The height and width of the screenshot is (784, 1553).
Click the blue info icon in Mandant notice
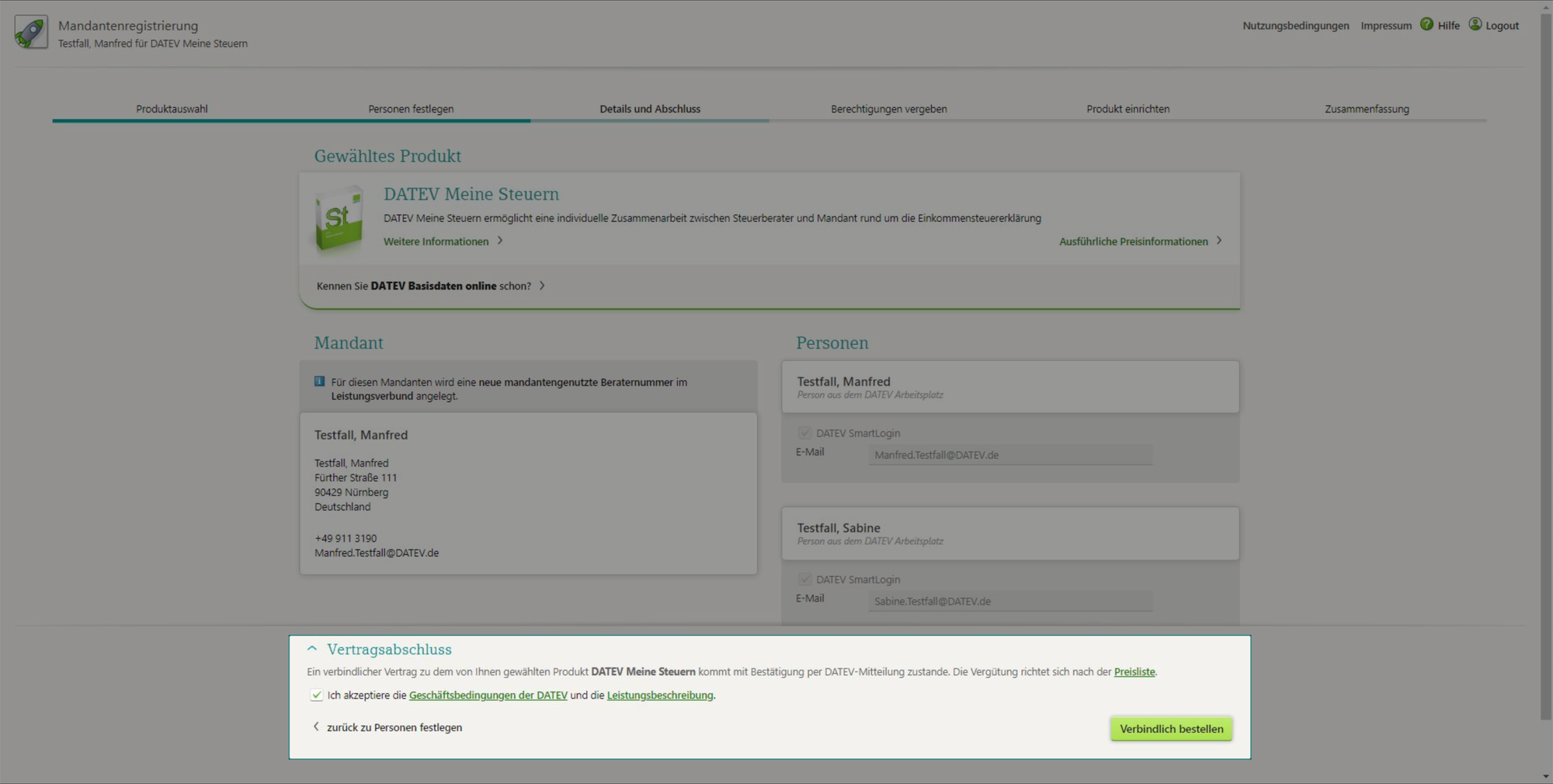(x=319, y=381)
